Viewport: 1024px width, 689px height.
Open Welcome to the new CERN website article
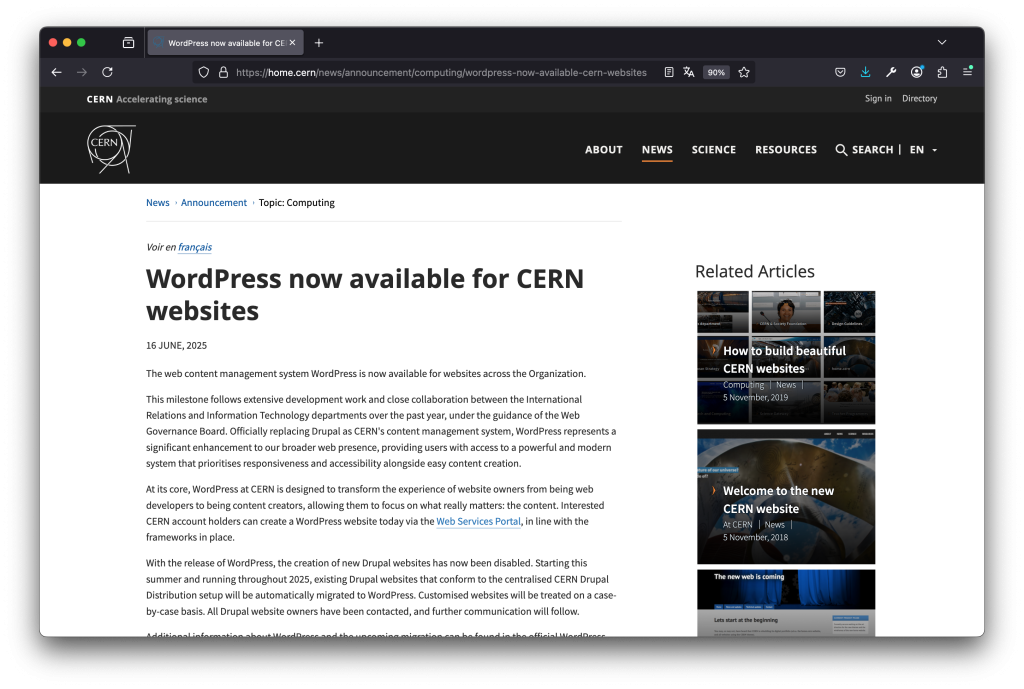click(x=786, y=497)
